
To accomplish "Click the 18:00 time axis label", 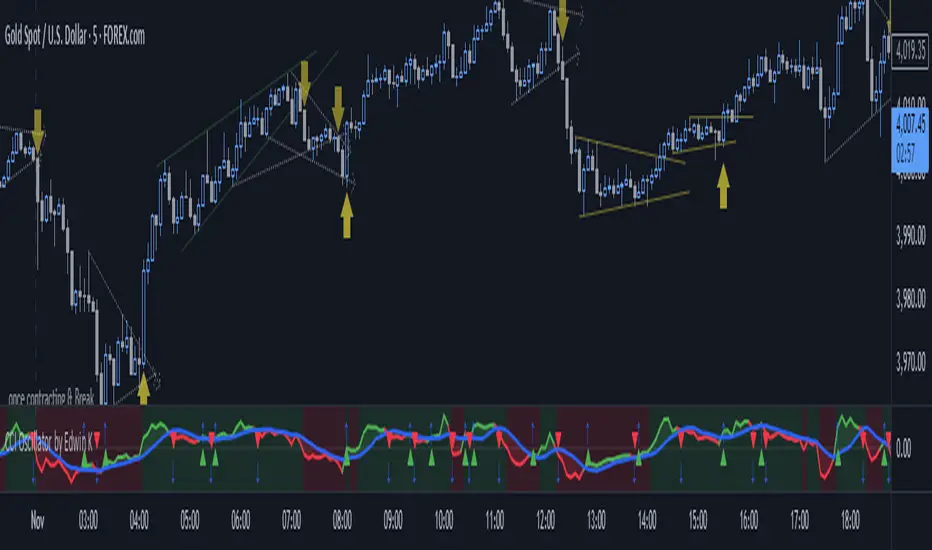I will (x=851, y=521).
